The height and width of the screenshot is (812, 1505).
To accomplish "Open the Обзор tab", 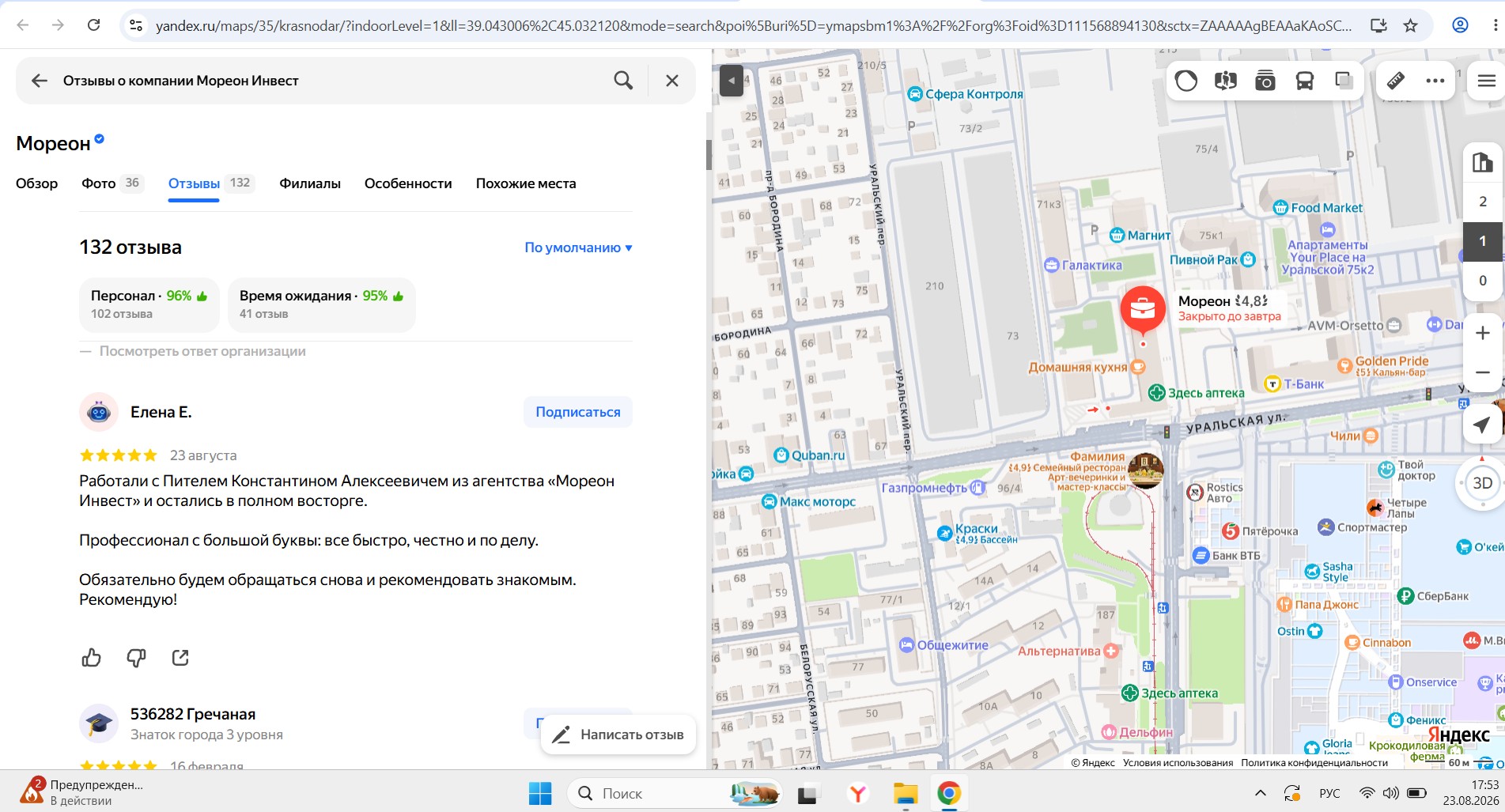I will (37, 183).
